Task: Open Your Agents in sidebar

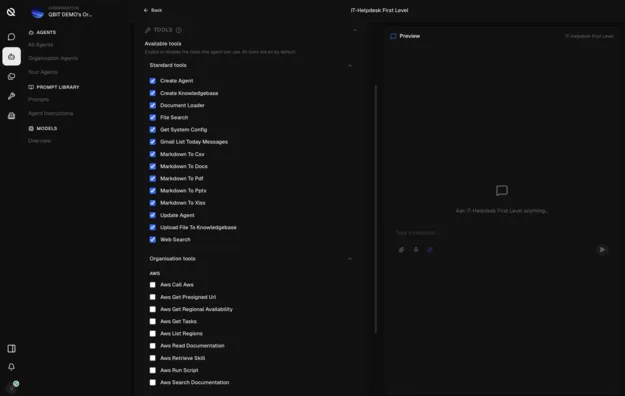Action: (43, 72)
